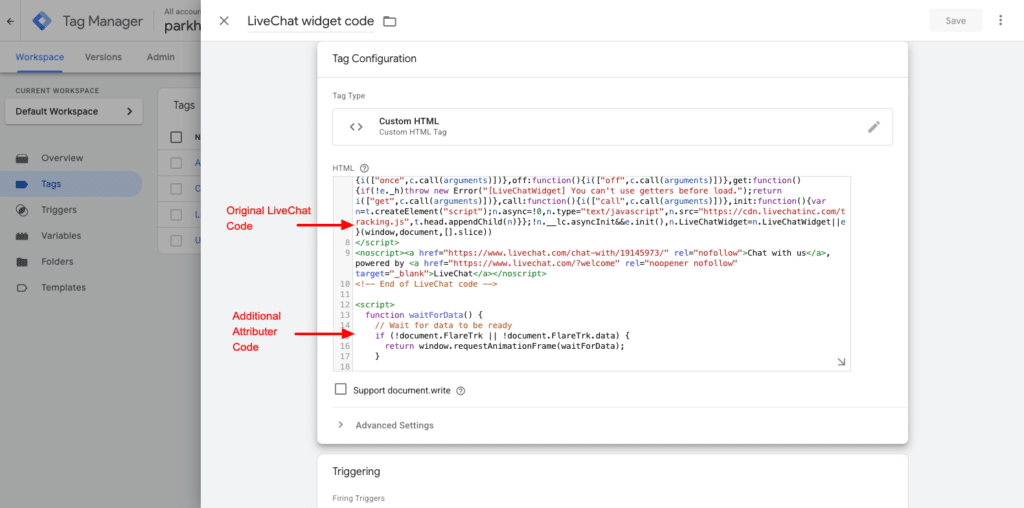Check the first tag row checkbox
Viewport: 1024px width, 508px height.
(176, 163)
